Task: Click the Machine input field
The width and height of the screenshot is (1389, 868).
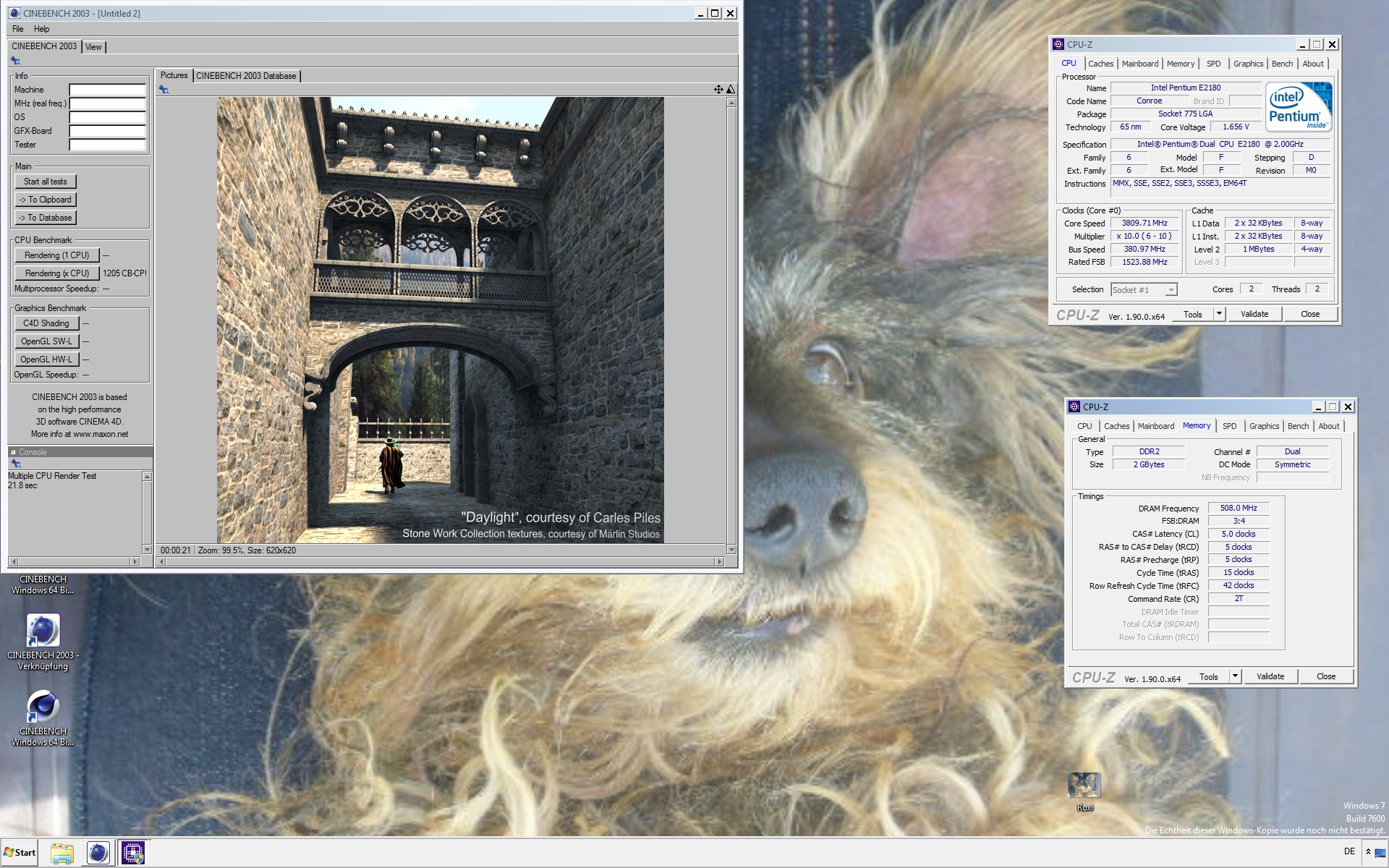Action: (x=107, y=90)
